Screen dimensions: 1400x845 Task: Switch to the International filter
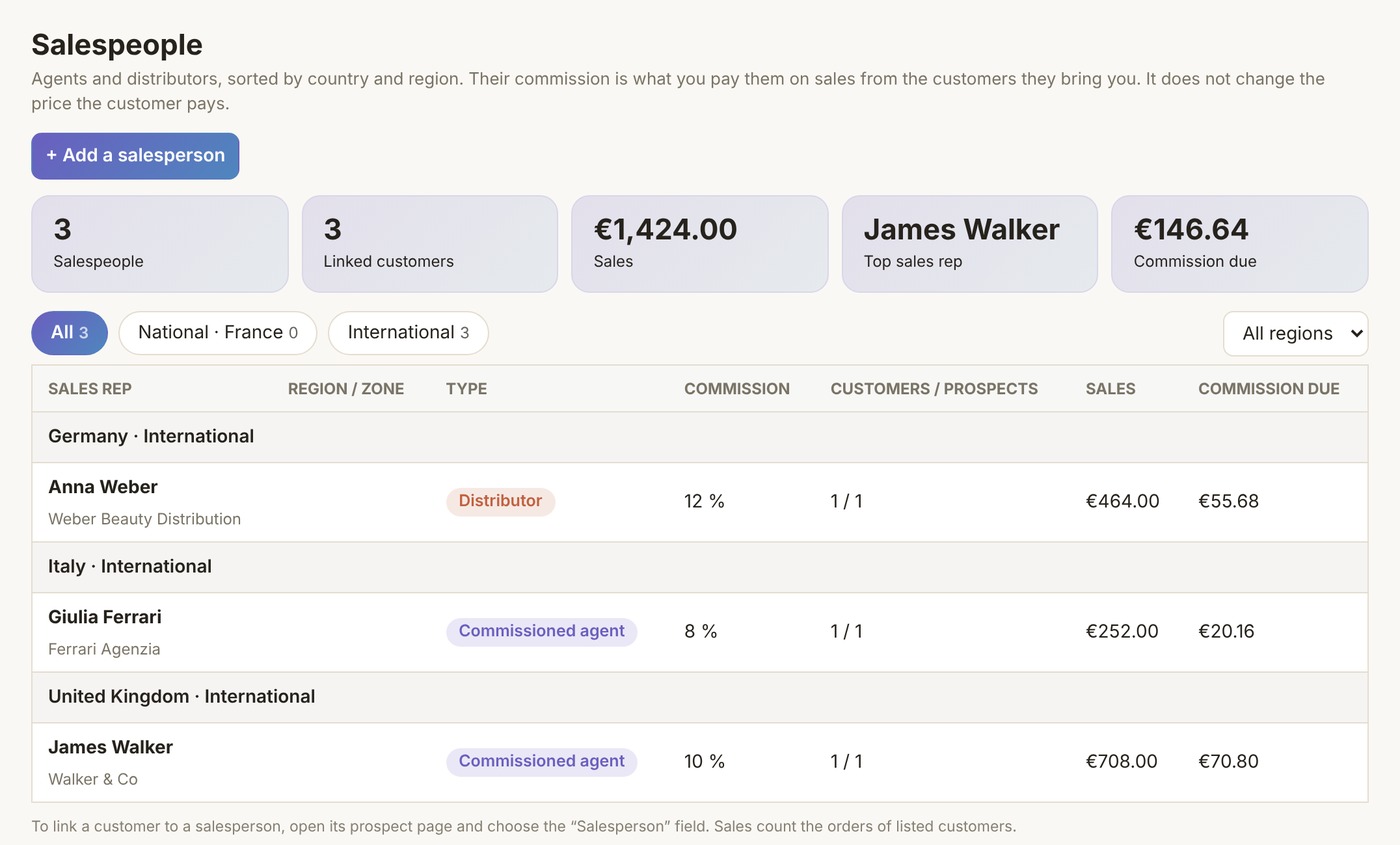[x=408, y=333]
